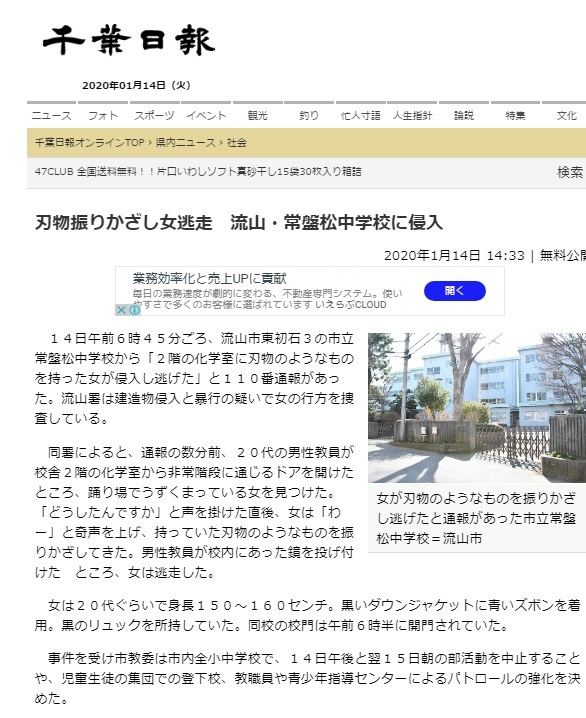Open the 人生指針 menu

coord(412,115)
